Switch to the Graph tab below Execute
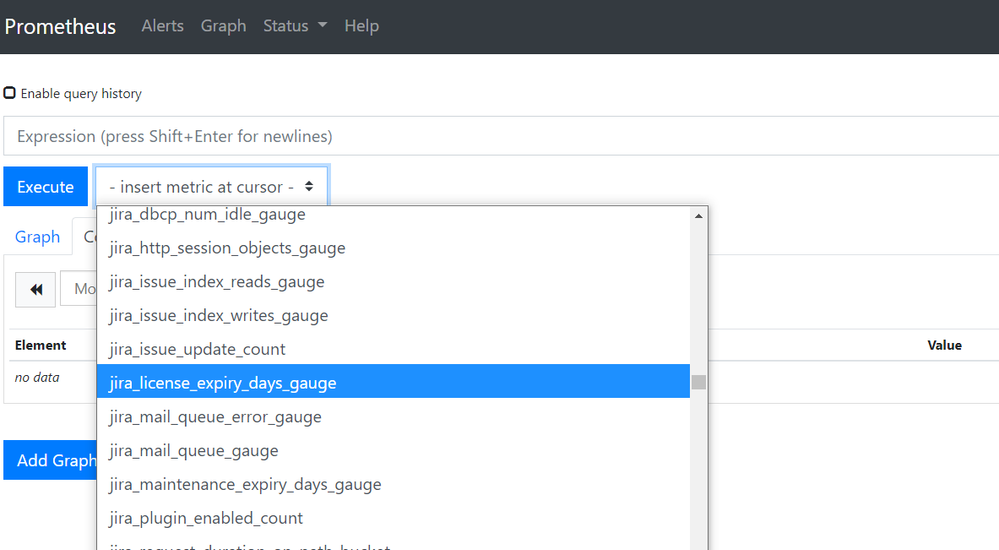 coord(38,236)
